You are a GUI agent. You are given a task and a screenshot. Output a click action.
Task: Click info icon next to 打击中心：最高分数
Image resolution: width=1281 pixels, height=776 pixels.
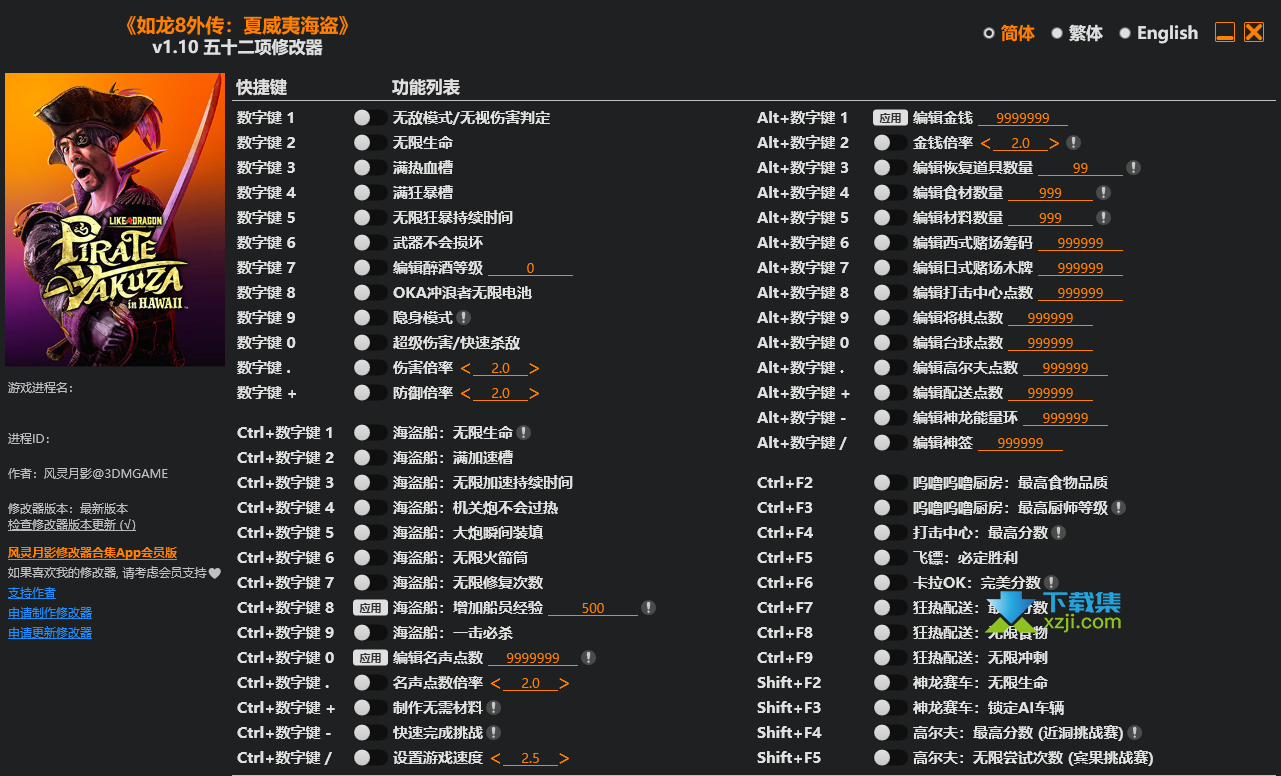(1059, 533)
